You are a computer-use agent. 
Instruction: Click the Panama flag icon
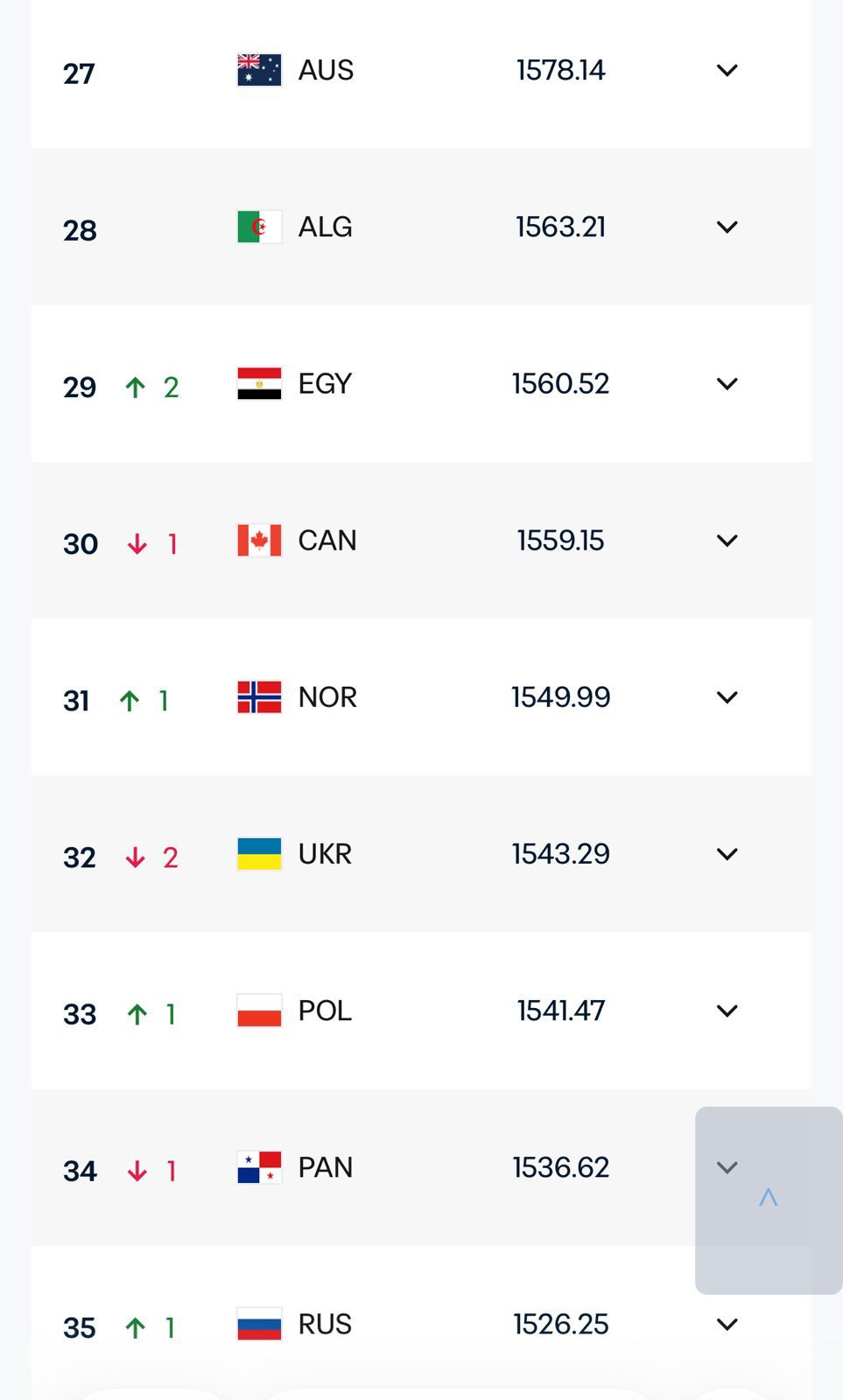[259, 1167]
